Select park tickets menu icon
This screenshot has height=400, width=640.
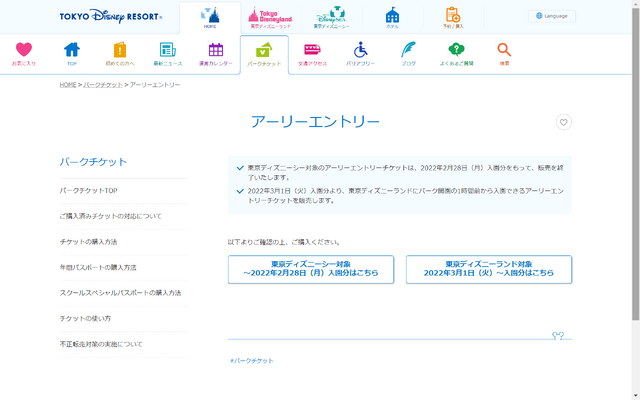(264, 54)
